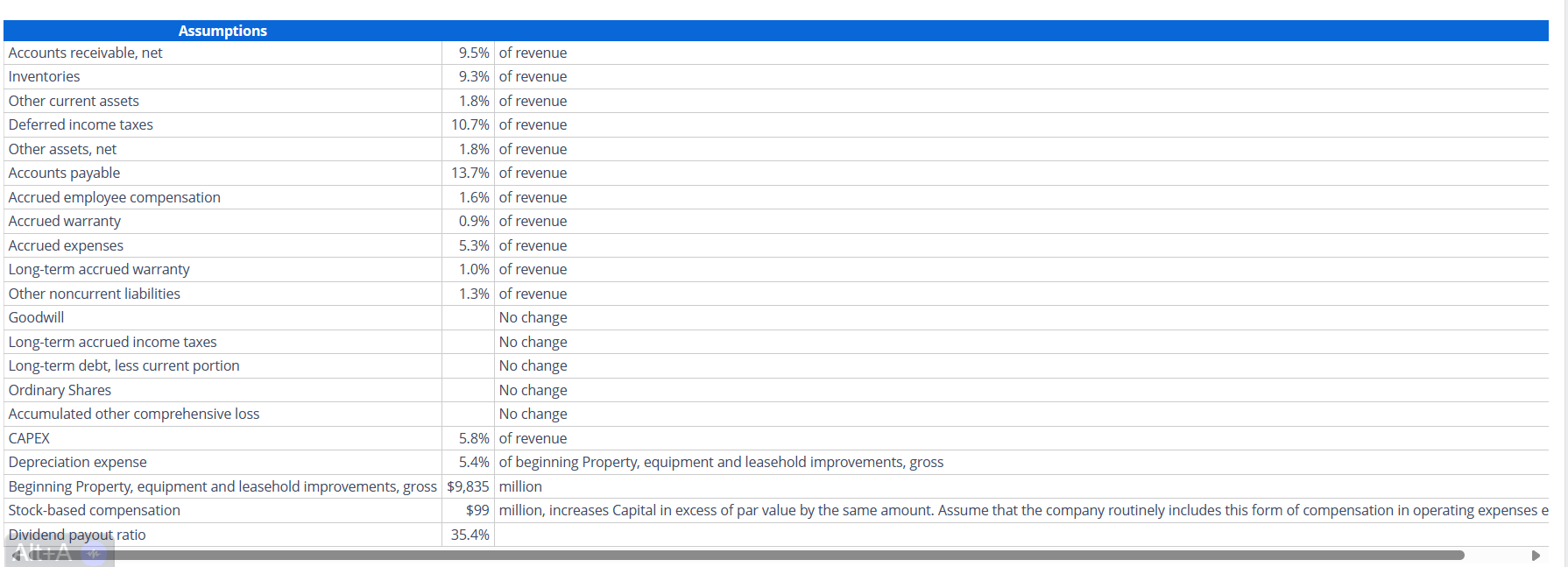
Task: Select the 0.9% Accrued warranty value
Action: pyautogui.click(x=468, y=221)
